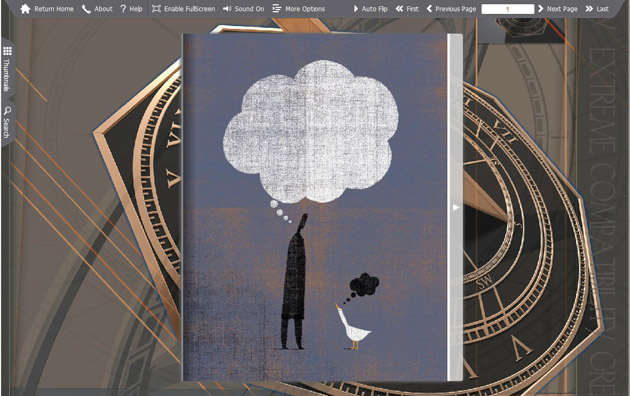This screenshot has width=630, height=396.
Task: Click the Next Page label
Action: [562, 9]
